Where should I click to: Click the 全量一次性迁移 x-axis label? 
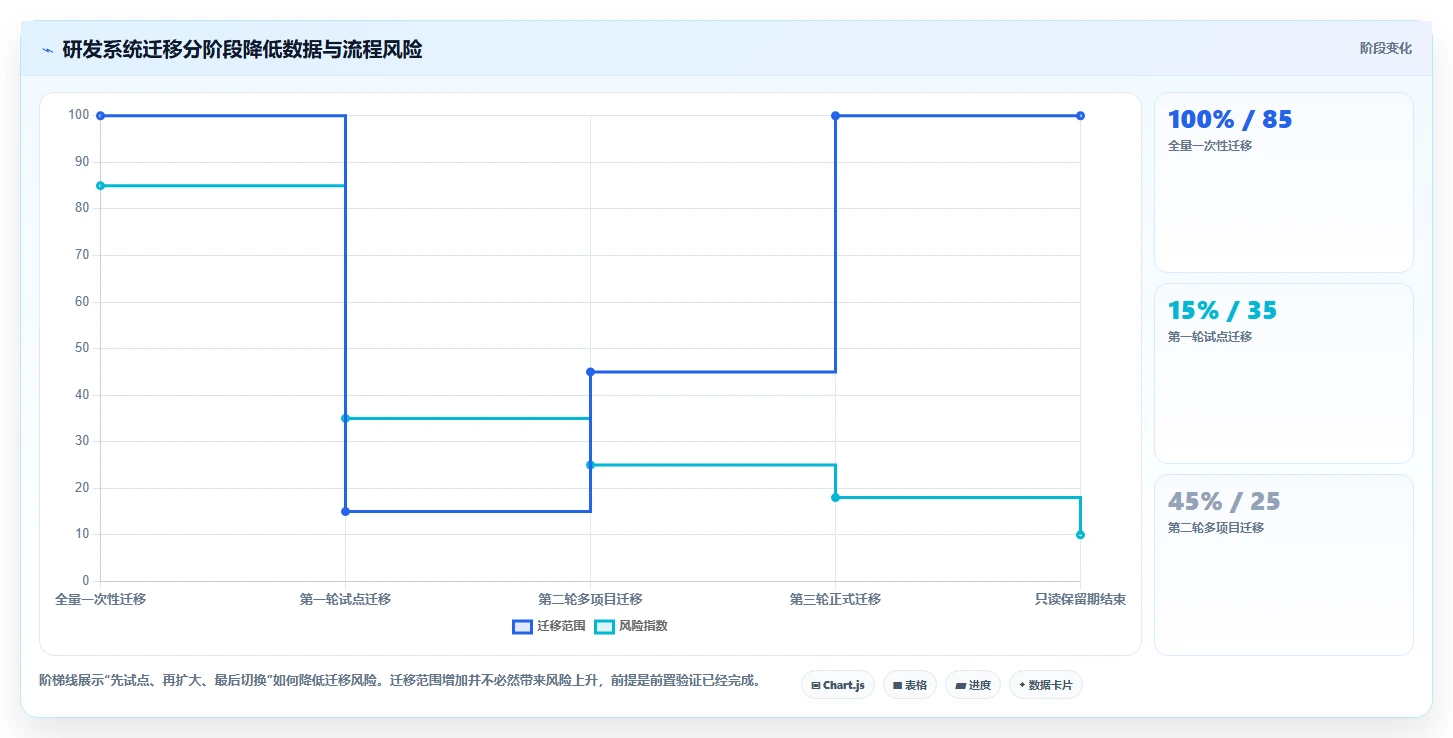pyautogui.click(x=100, y=599)
